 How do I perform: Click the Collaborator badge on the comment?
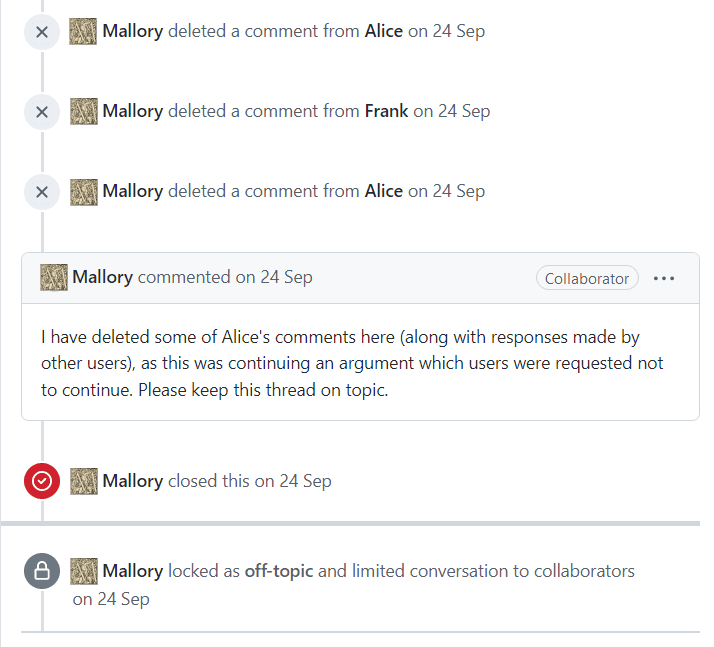click(x=587, y=279)
